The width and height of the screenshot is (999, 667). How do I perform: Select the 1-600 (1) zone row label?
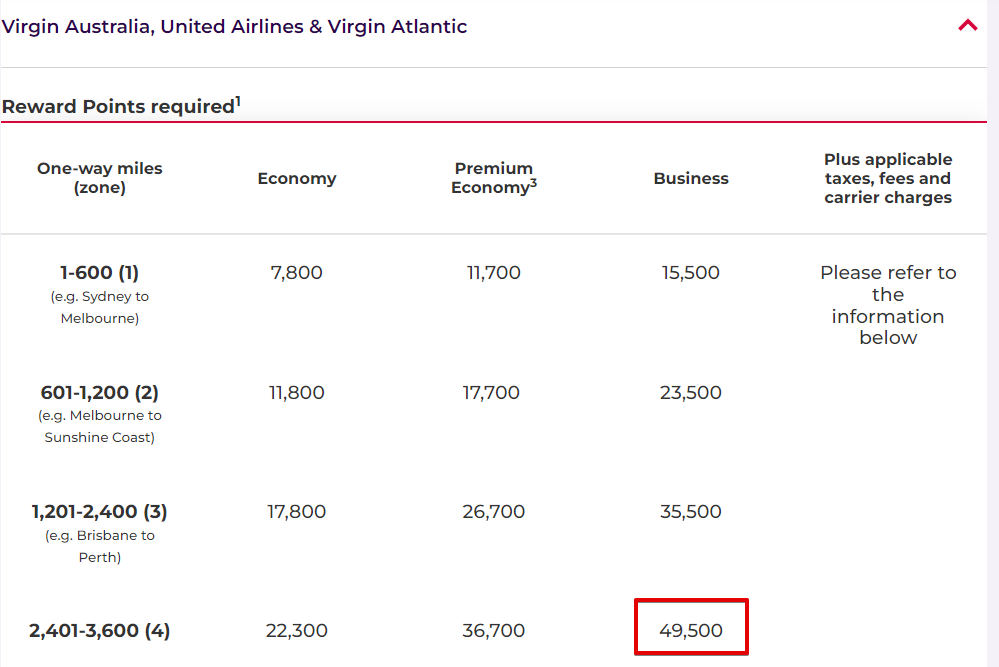point(99,273)
